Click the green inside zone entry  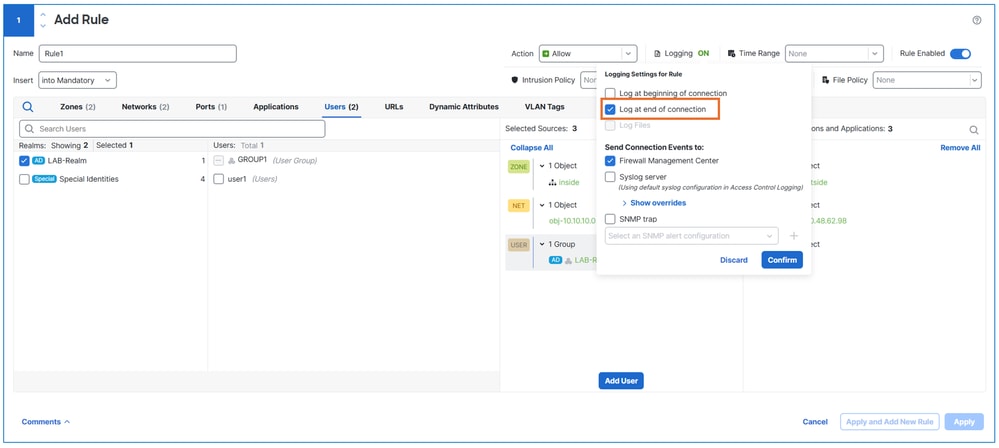569,182
